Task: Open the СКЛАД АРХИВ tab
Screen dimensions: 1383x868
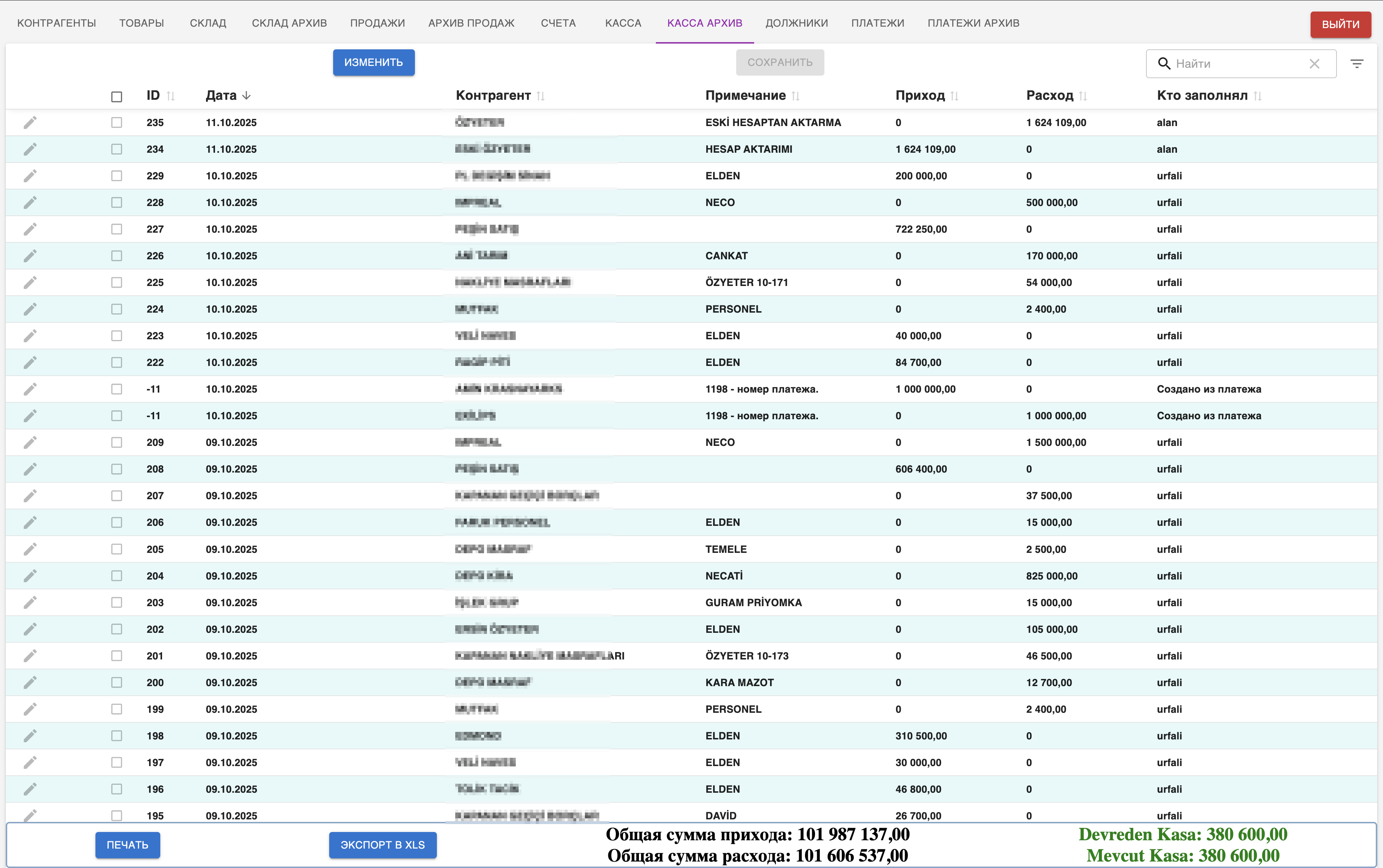Action: pos(289,23)
